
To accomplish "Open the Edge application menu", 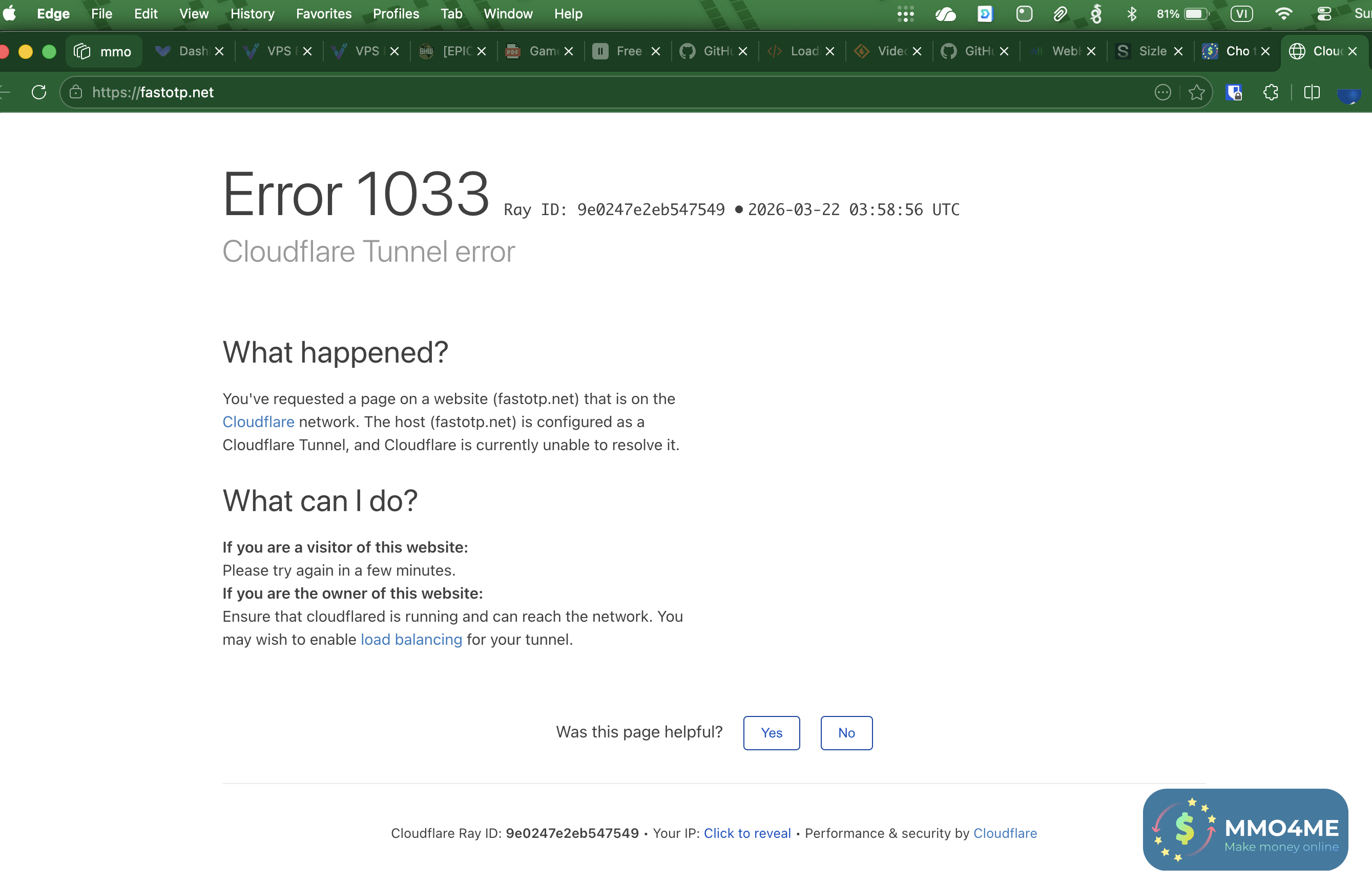I will [x=53, y=13].
